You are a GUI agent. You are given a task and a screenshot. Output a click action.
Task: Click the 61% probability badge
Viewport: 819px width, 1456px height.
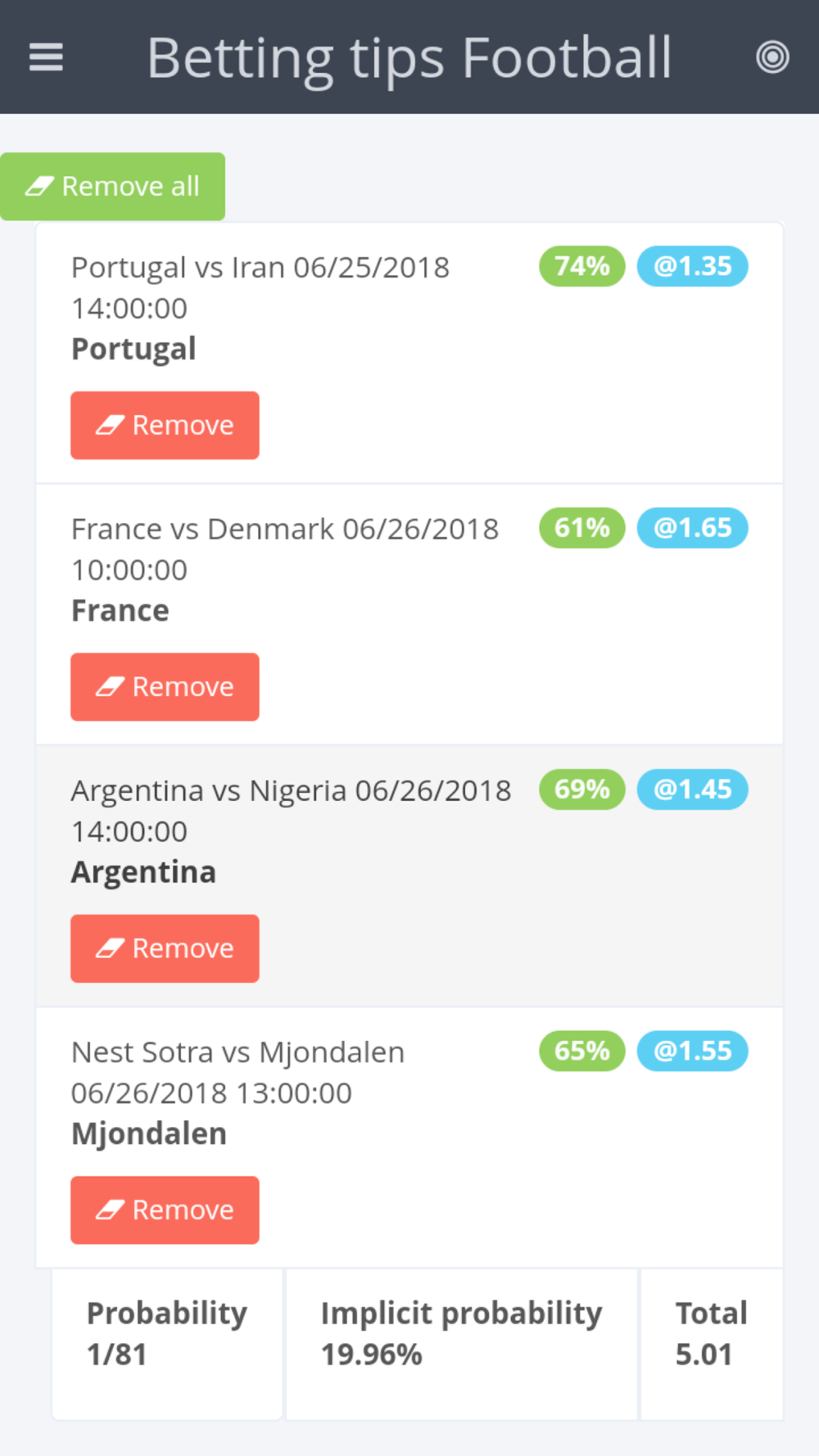pos(581,528)
